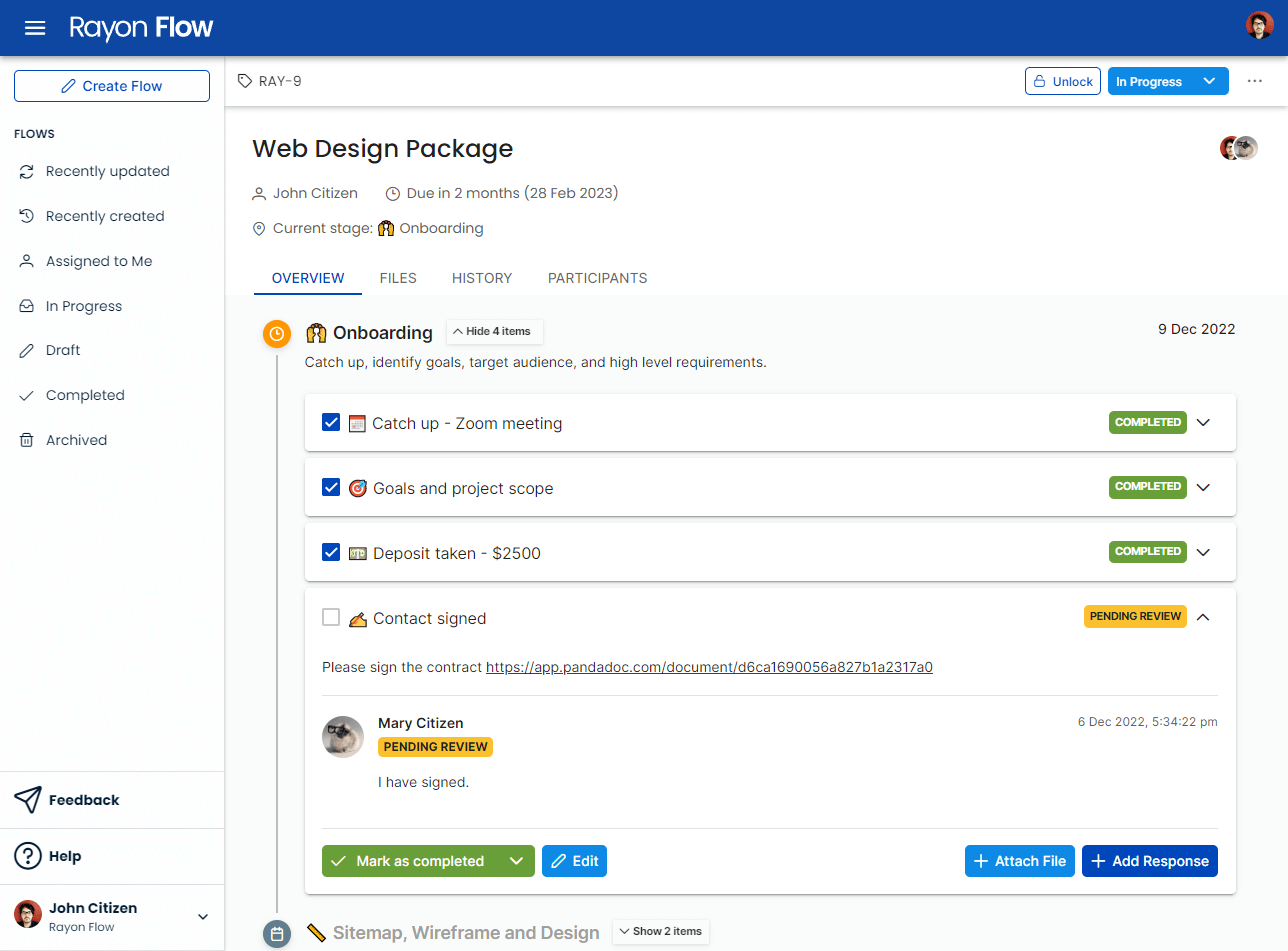Open the Archived flows view
This screenshot has width=1288, height=951.
tap(75, 439)
